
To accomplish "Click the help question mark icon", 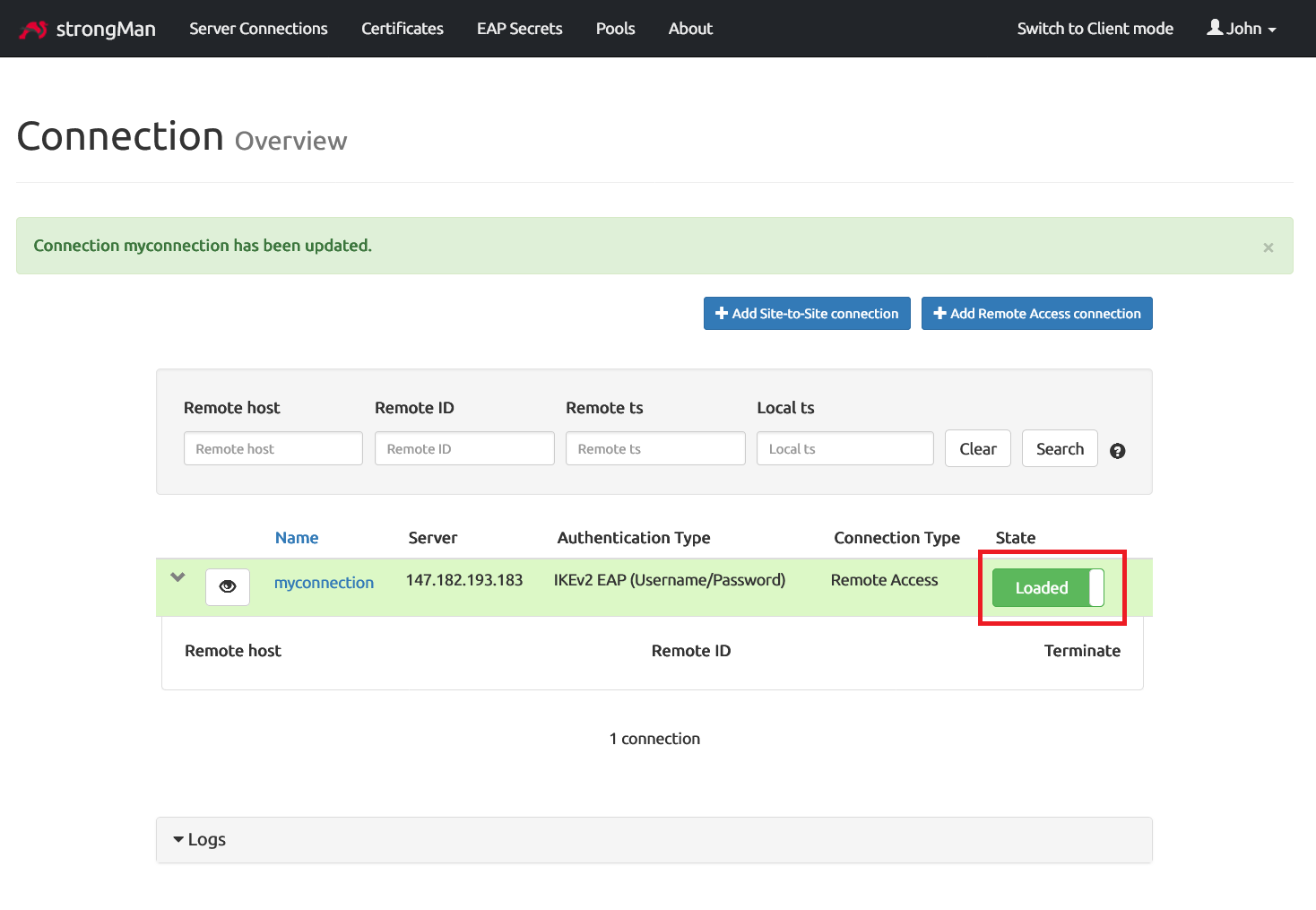I will 1117,451.
